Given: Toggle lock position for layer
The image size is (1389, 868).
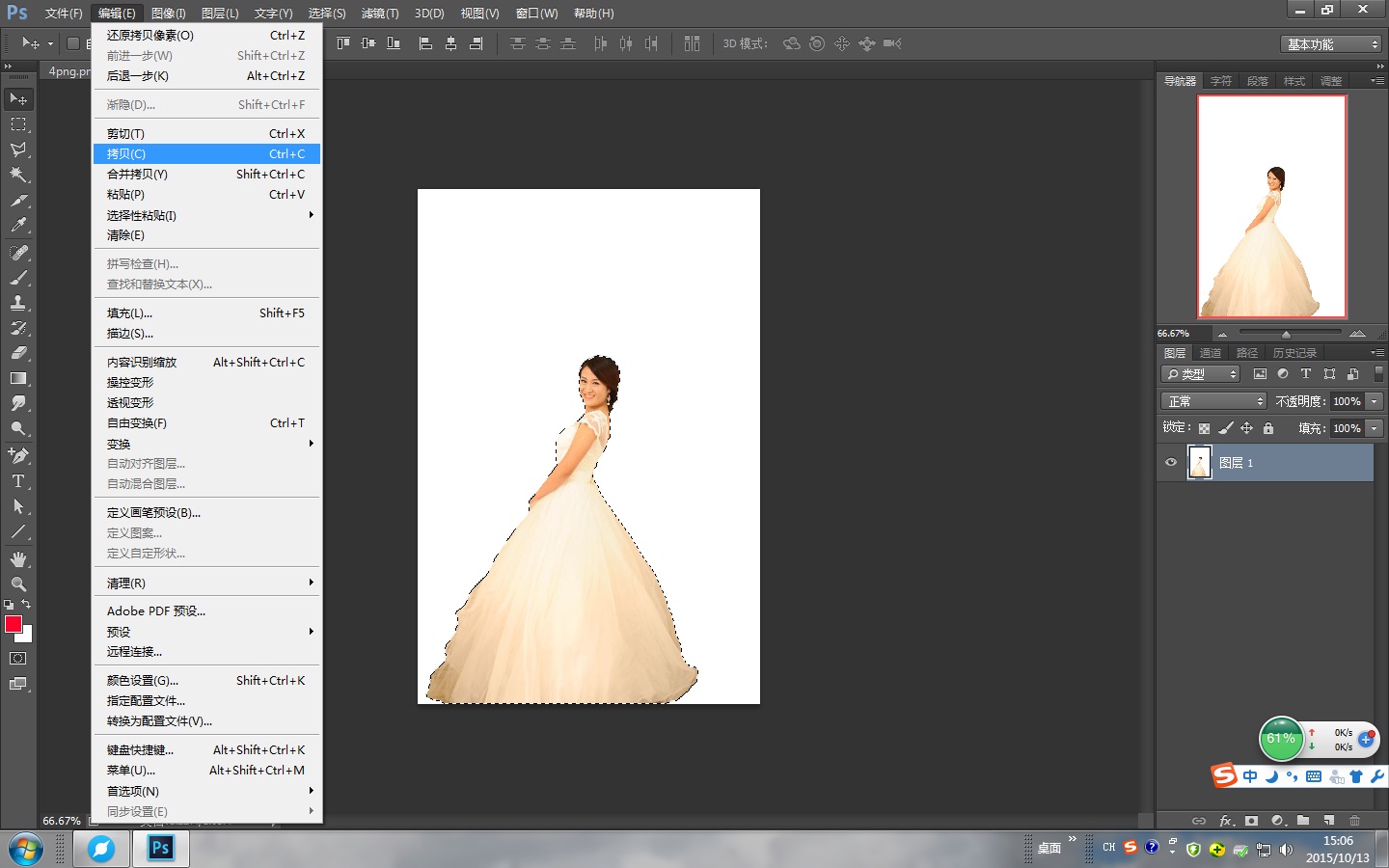Looking at the screenshot, I should [1246, 428].
